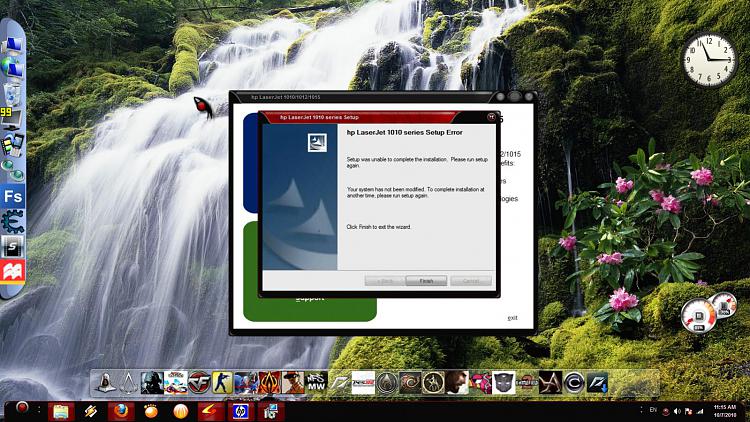
Task: Open the green network connections icon in left dock
Action: pos(12,170)
